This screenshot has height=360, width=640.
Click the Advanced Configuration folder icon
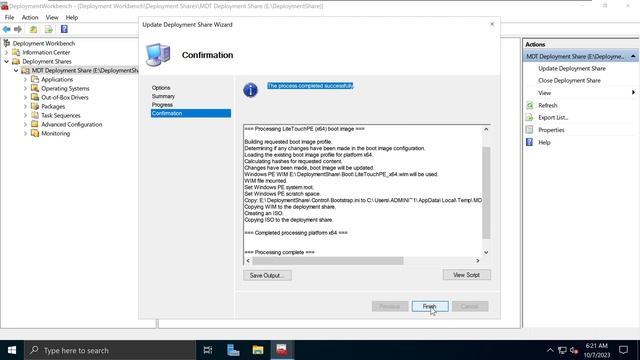[35, 124]
